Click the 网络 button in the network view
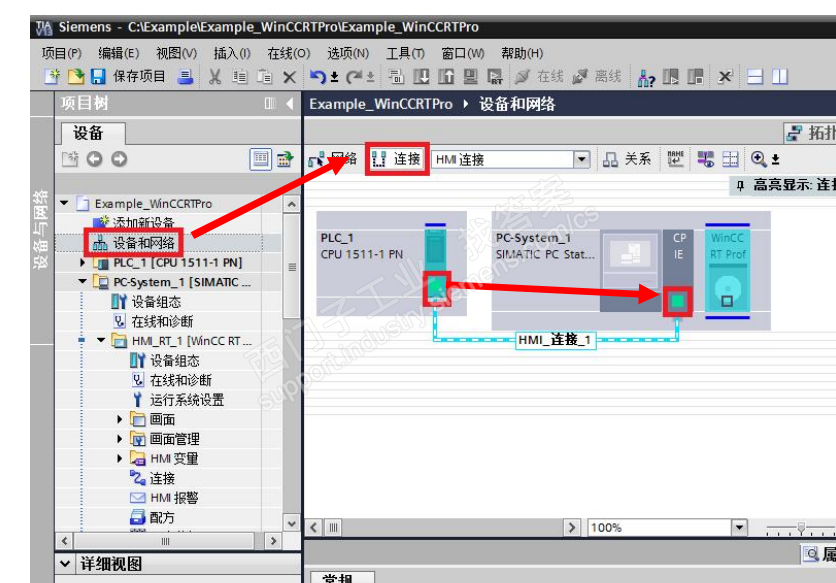 click(x=333, y=159)
